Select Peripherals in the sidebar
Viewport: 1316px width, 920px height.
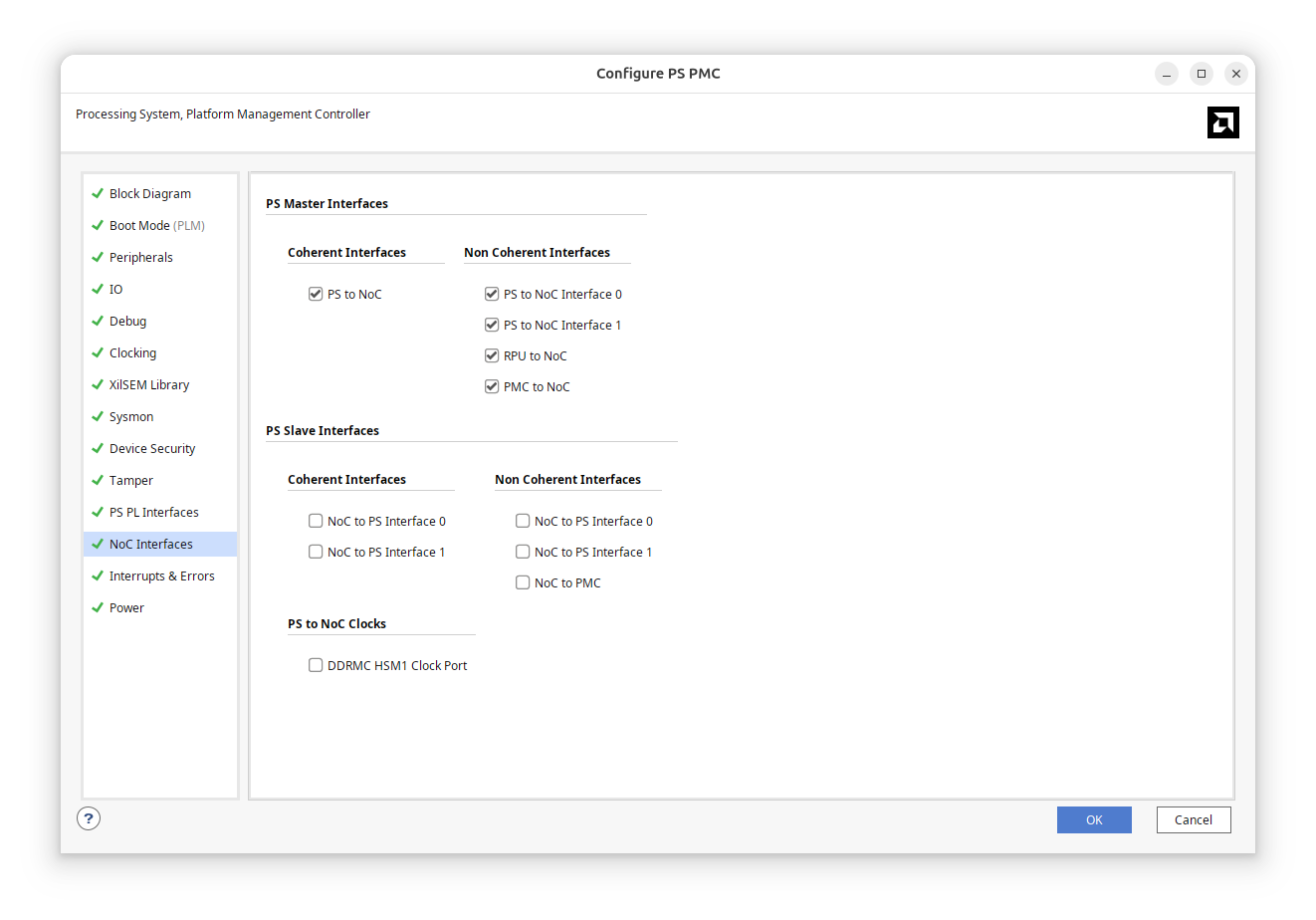[x=140, y=258]
